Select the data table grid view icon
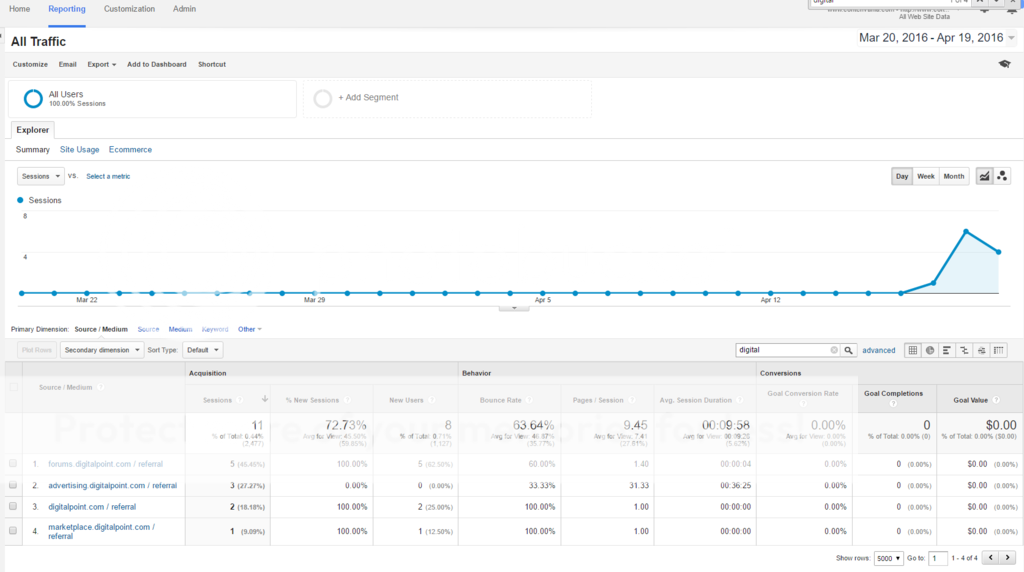This screenshot has width=1024, height=572. pos(912,350)
